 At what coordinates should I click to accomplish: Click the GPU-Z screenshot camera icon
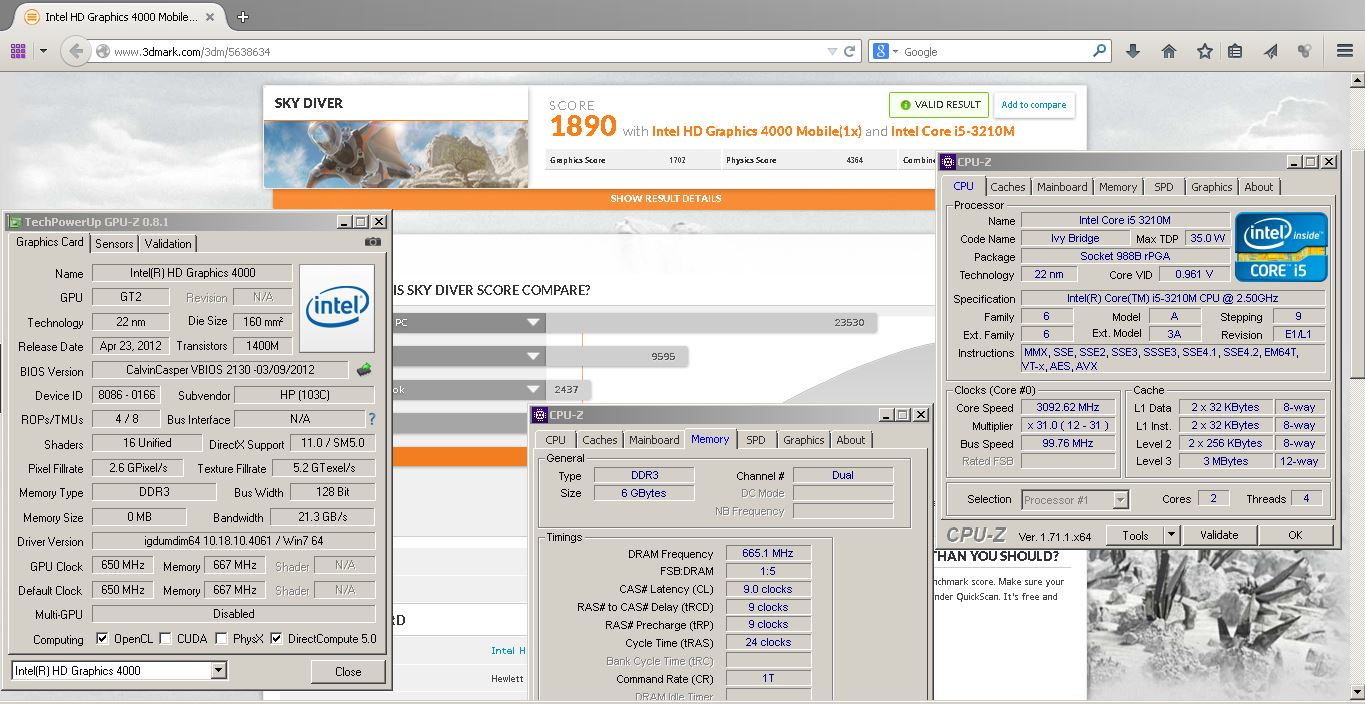pos(373,242)
